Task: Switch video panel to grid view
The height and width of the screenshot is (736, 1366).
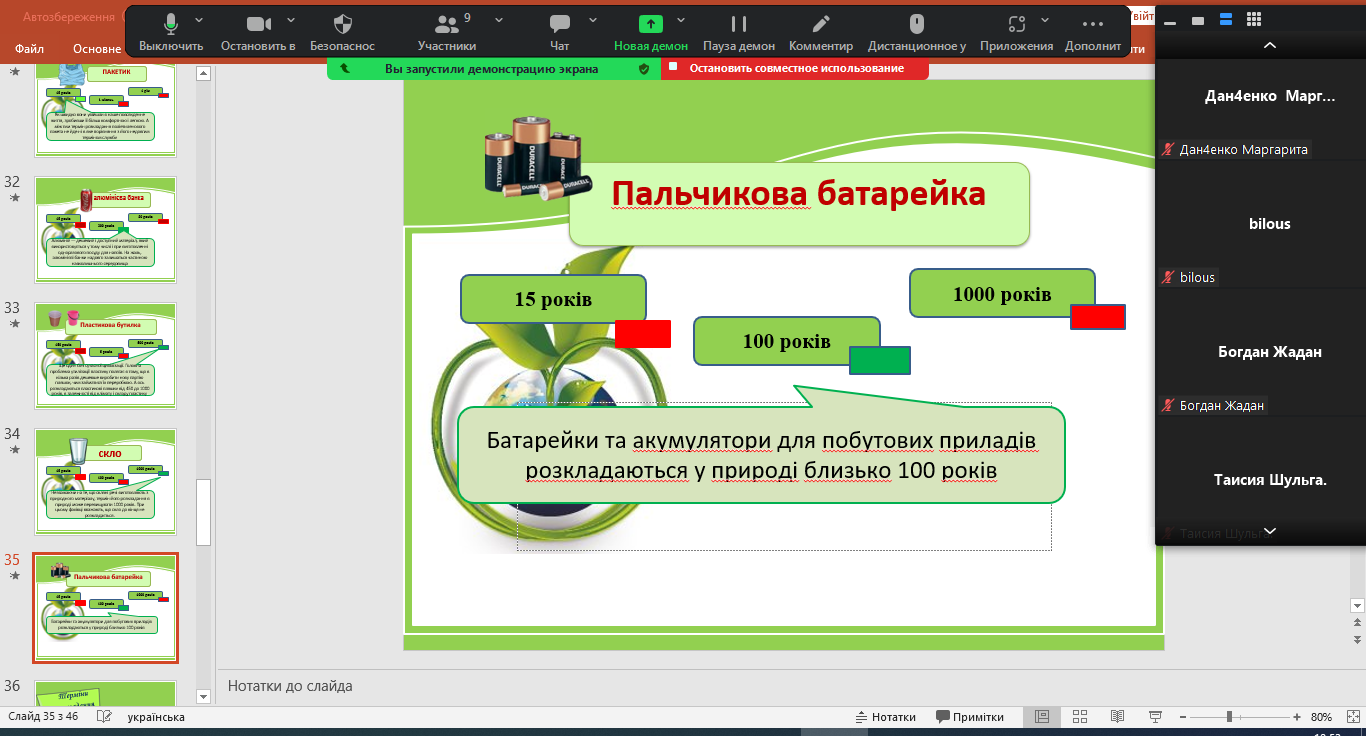Action: point(1254,20)
